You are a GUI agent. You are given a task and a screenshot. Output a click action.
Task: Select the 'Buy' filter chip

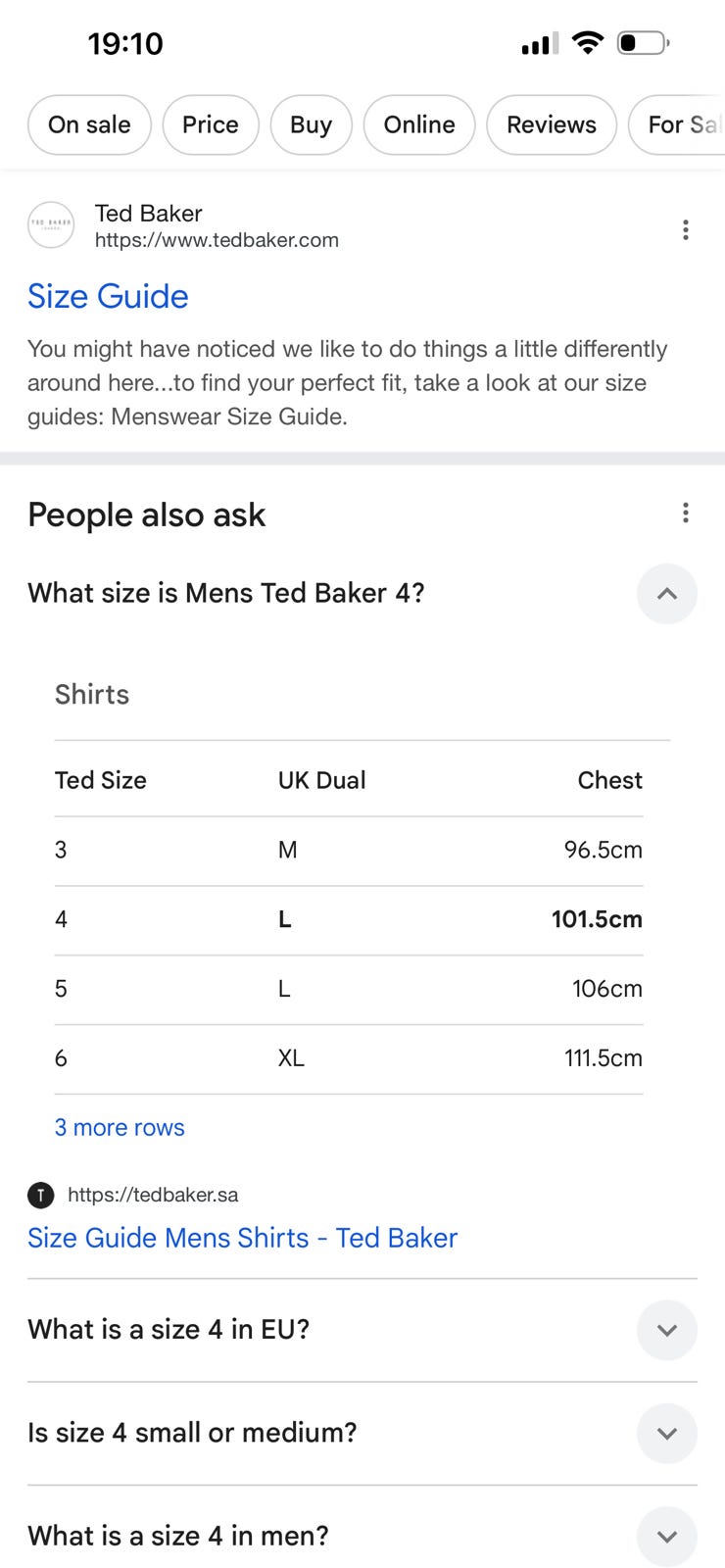pyautogui.click(x=311, y=124)
